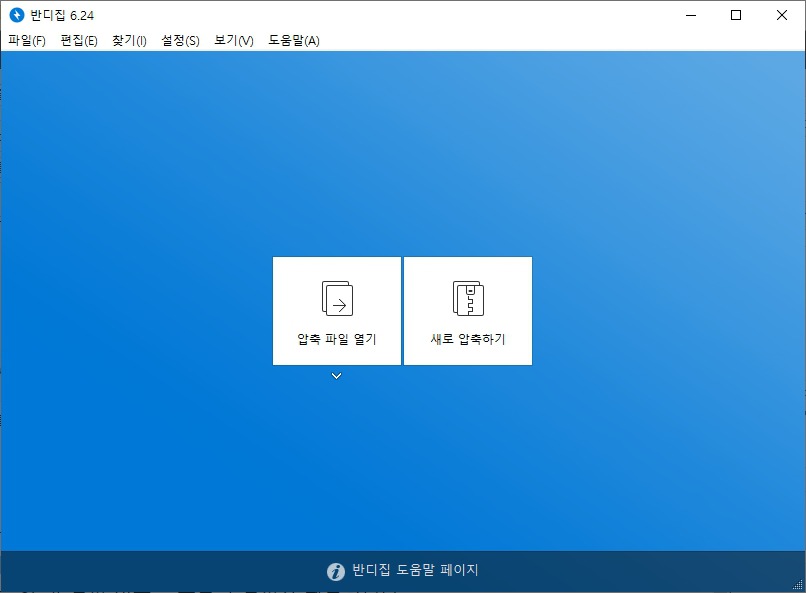This screenshot has height=593, width=806.
Task: Click the 압축 파일 열기 tile
Action: (337, 311)
